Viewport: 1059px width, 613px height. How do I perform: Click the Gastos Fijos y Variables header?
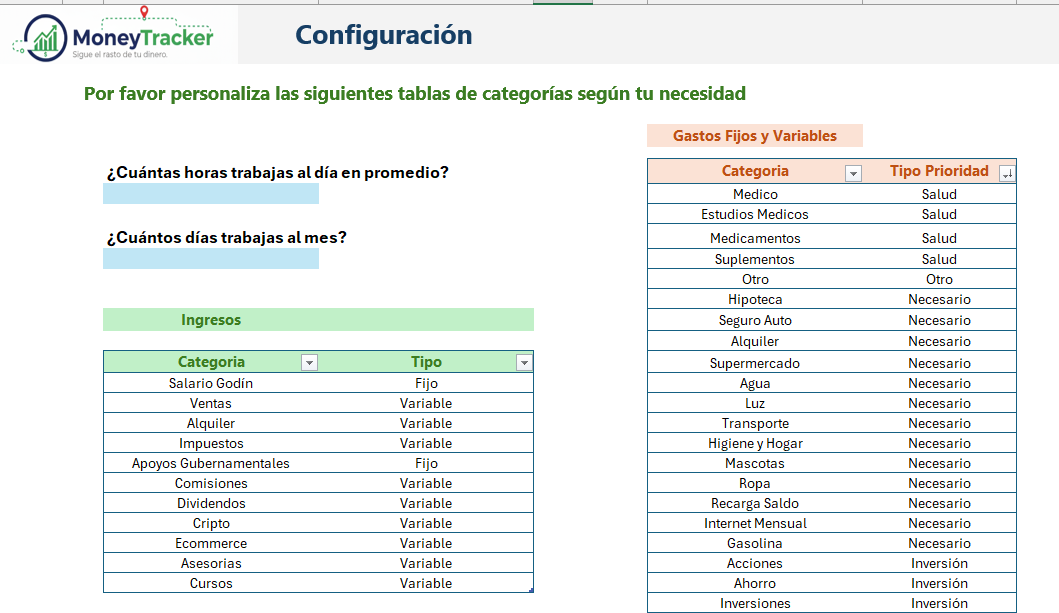pyautogui.click(x=755, y=136)
